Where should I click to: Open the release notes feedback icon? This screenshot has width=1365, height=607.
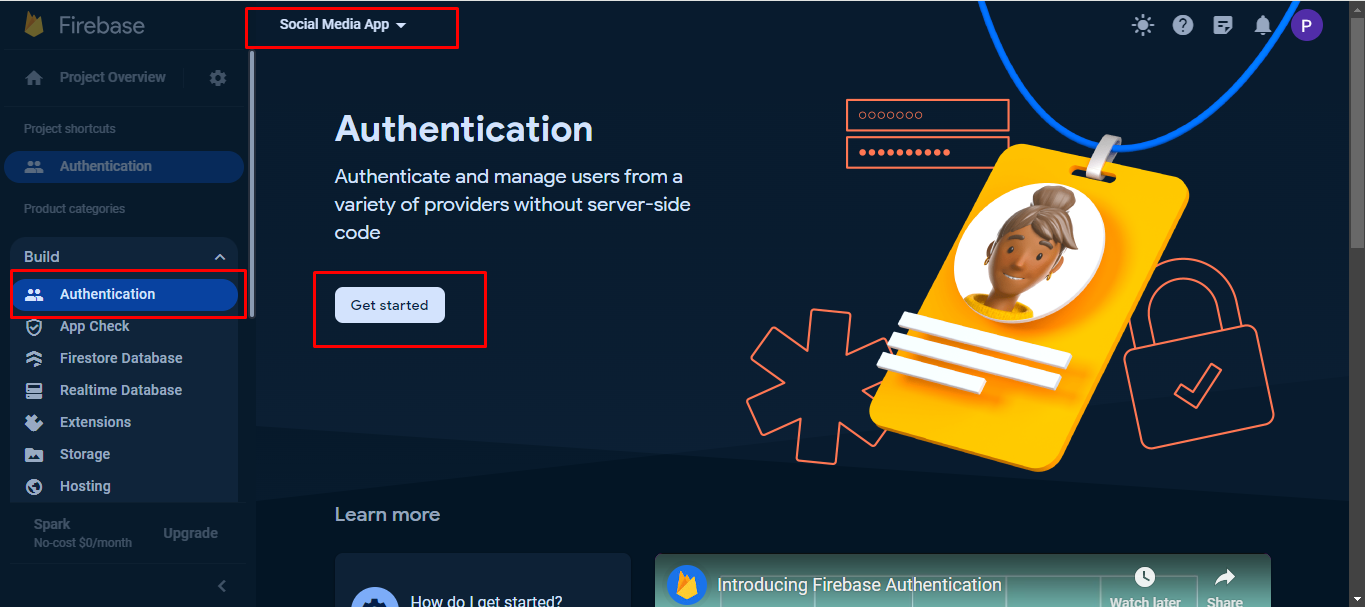point(1223,25)
